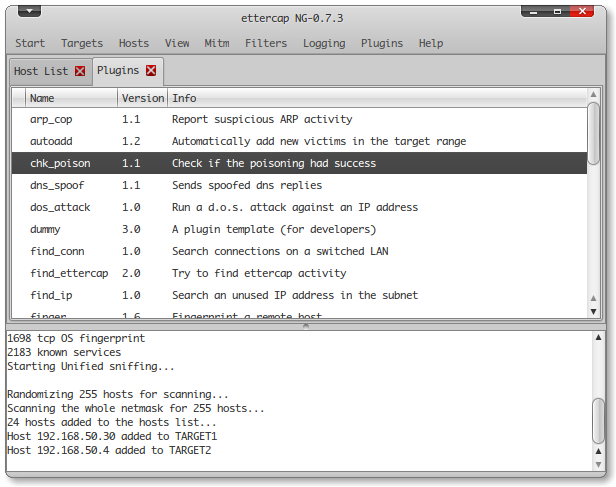The image size is (616, 487).
Task: Click plugin list scrollbar down arrow
Action: pyautogui.click(x=593, y=312)
